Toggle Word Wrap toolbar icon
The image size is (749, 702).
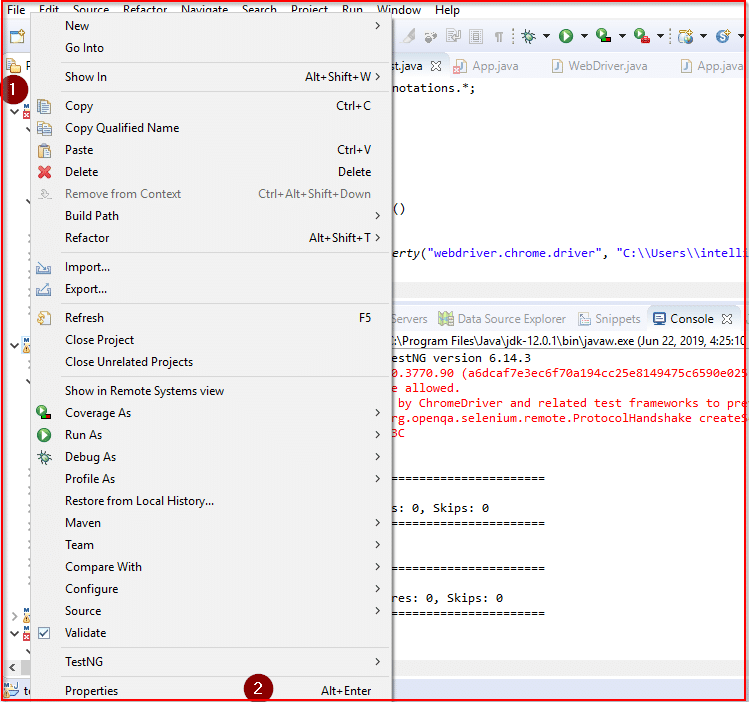tap(453, 36)
